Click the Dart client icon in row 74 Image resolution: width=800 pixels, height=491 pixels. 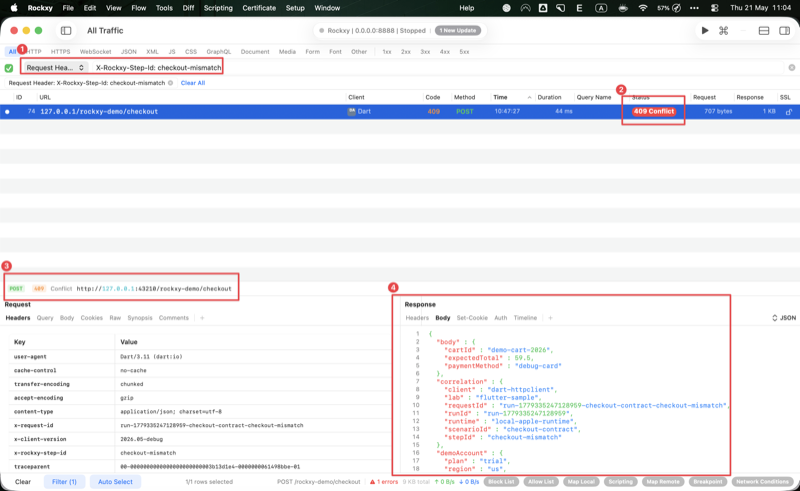point(352,111)
